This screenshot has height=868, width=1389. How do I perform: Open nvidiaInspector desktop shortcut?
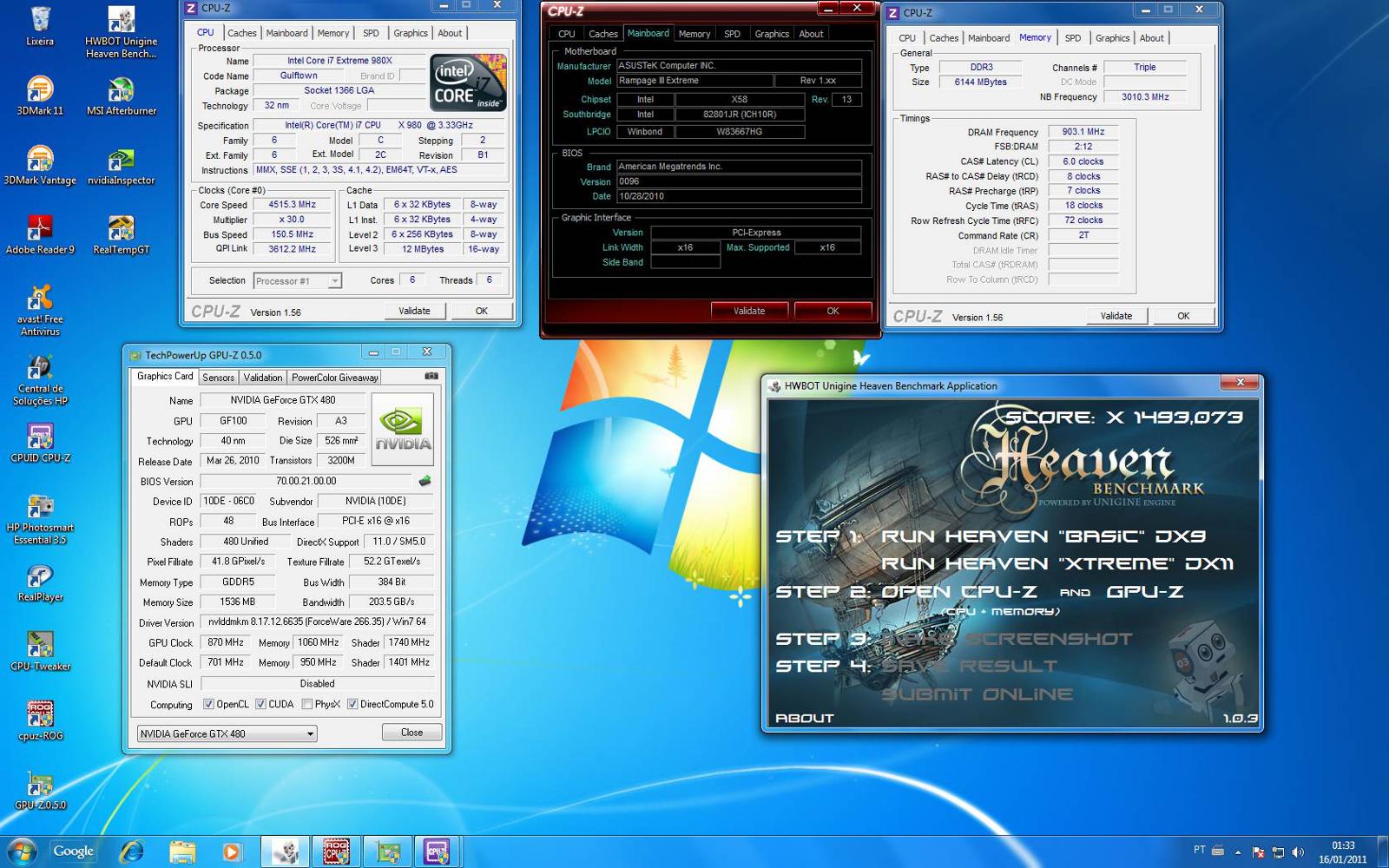(122, 165)
